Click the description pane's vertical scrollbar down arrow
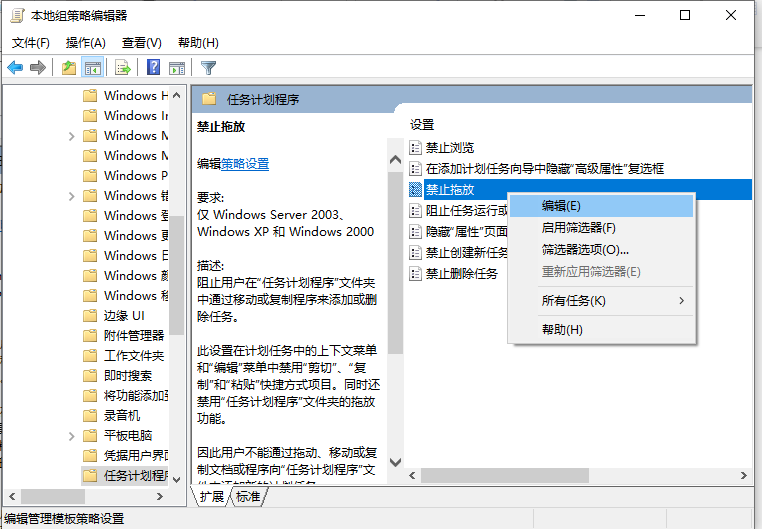This screenshot has height=529, width=762. 395,463
